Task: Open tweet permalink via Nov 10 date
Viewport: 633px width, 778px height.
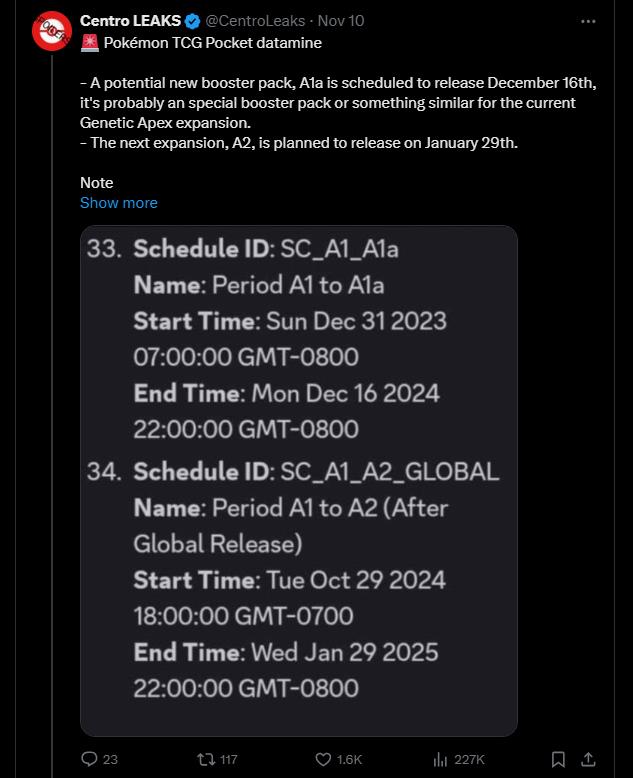Action: pyautogui.click(x=340, y=21)
